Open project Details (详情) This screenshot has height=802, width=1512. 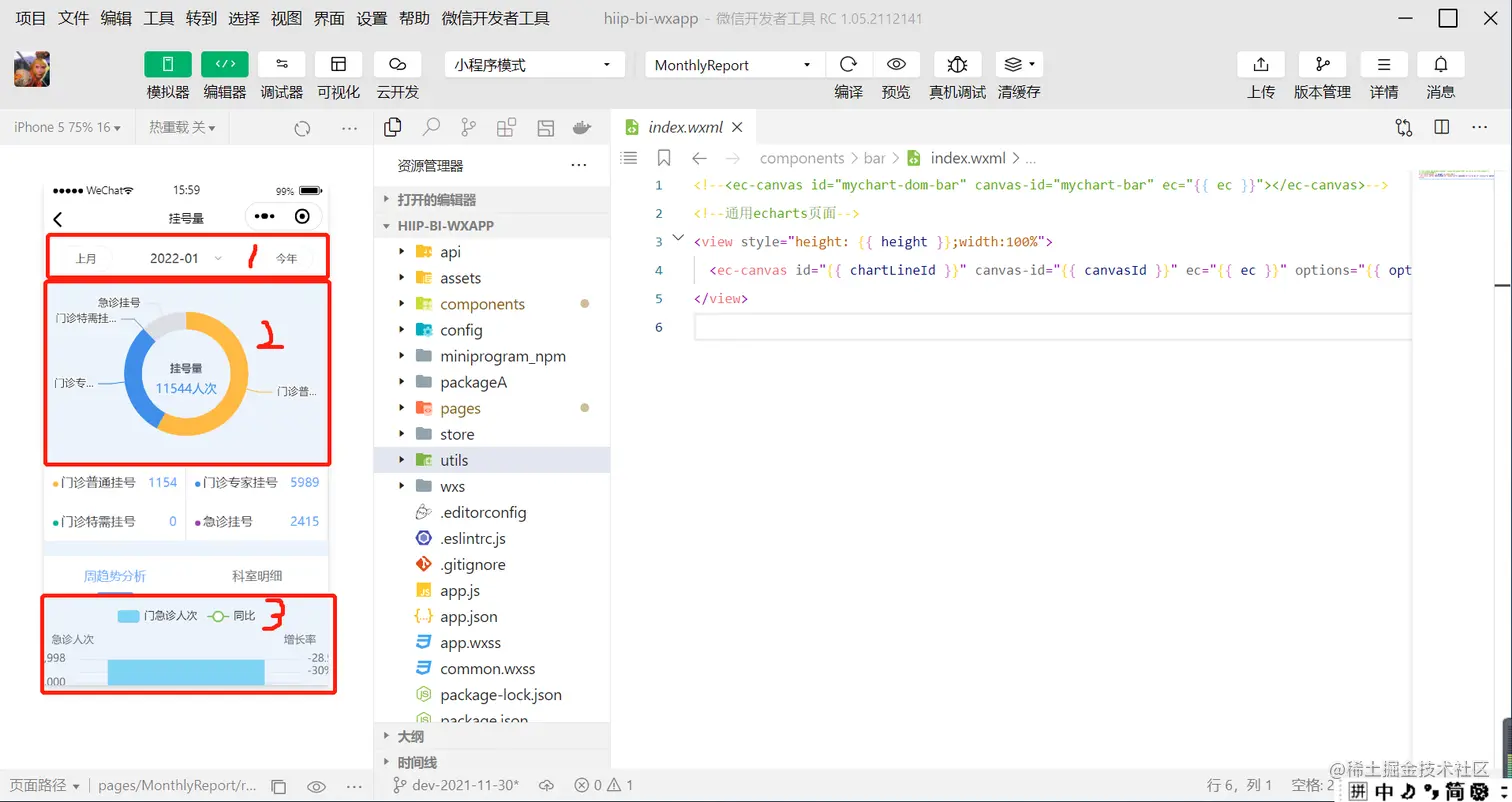point(1384,64)
